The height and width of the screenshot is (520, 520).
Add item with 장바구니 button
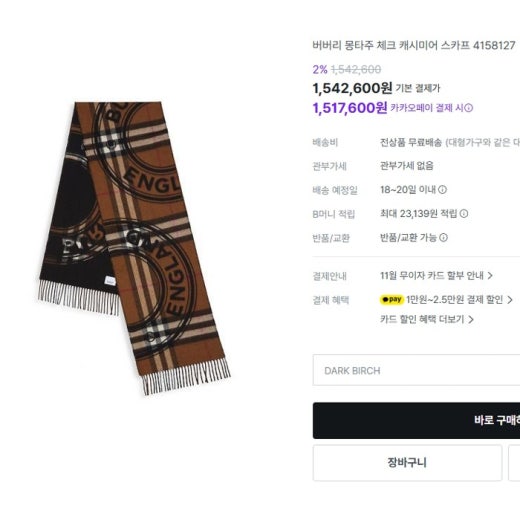pyautogui.click(x=407, y=462)
